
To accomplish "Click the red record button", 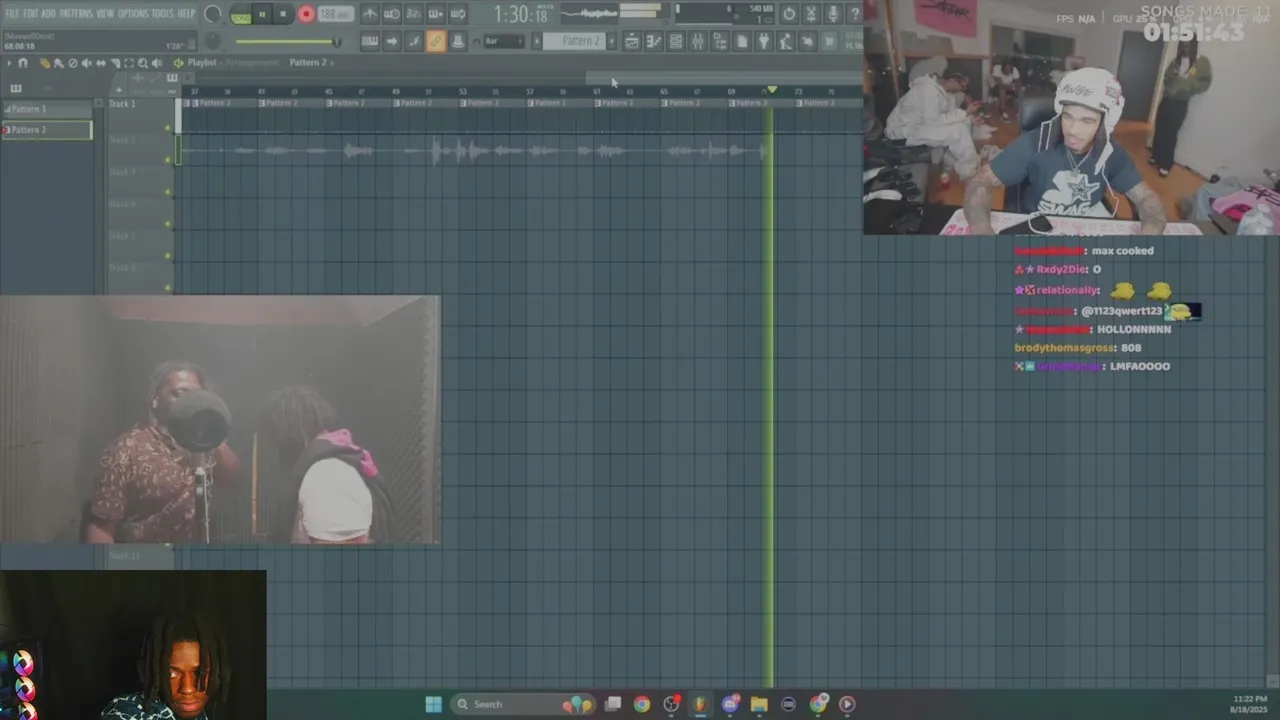I will (306, 14).
